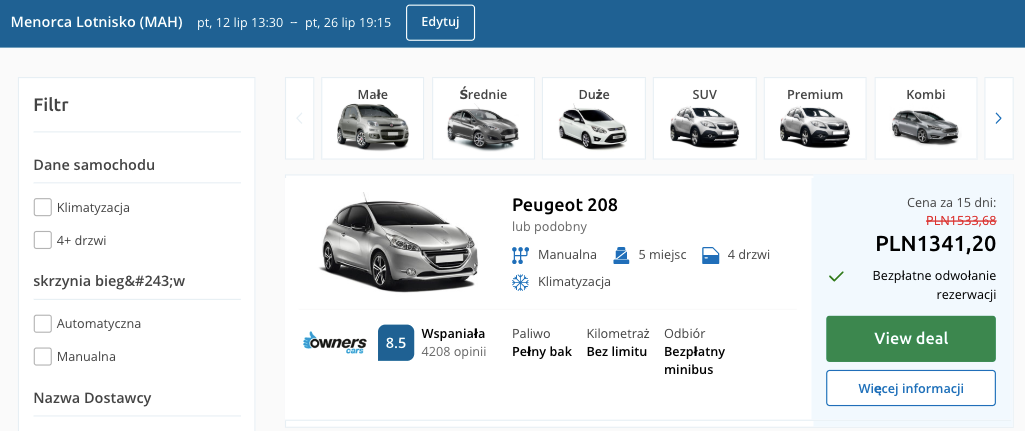Click the seat icon next to 5 miejsc

tap(621, 254)
